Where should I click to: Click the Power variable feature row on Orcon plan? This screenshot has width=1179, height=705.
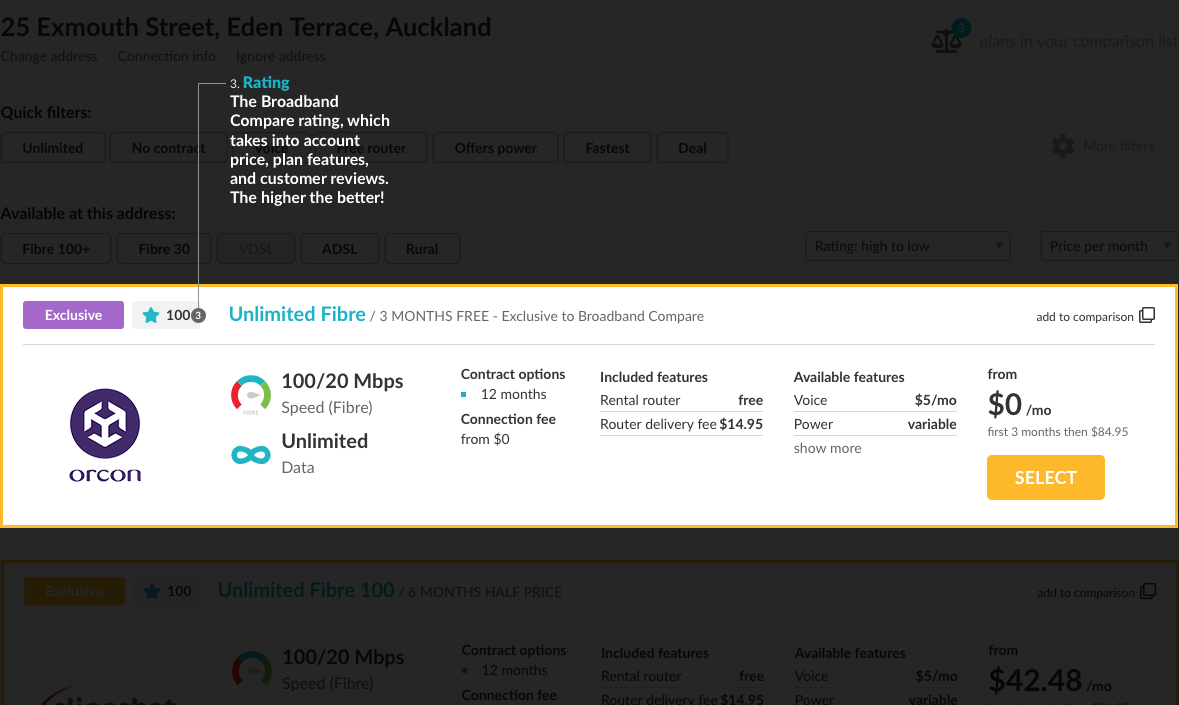pyautogui.click(x=874, y=424)
